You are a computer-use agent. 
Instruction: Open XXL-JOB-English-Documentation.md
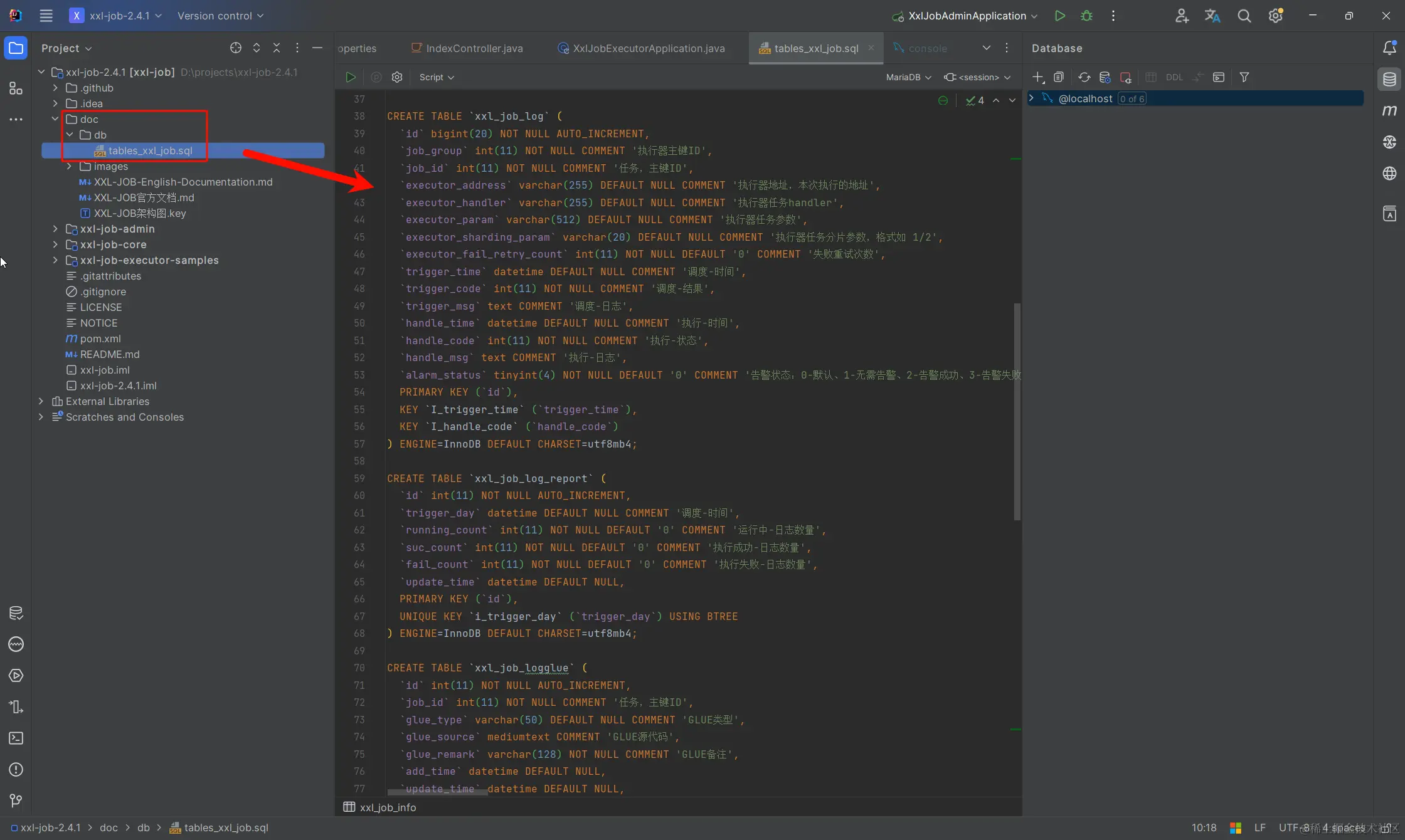[x=183, y=182]
